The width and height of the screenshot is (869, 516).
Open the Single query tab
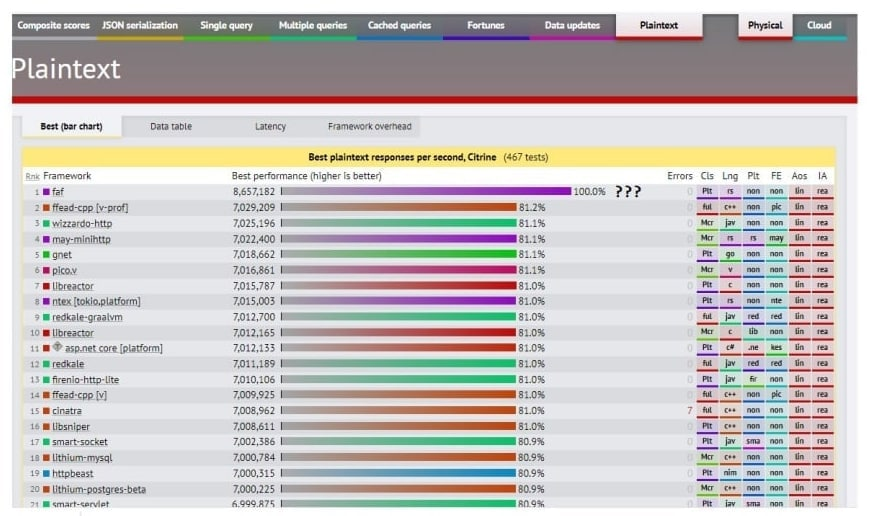click(226, 25)
